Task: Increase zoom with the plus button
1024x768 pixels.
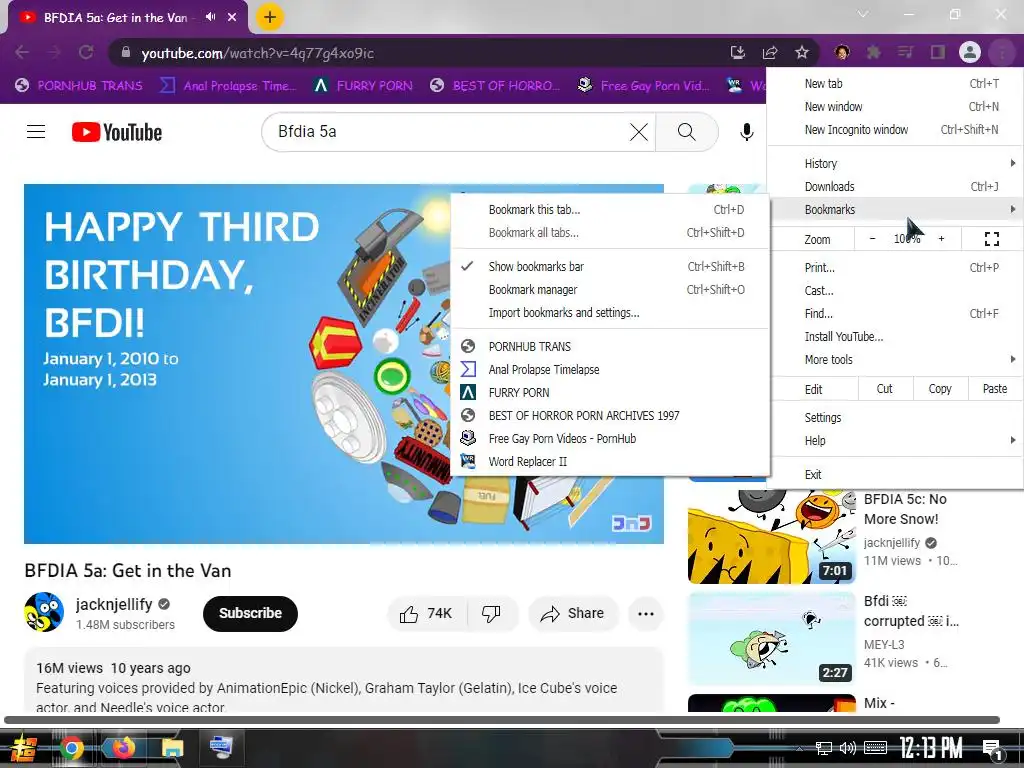Action: pyautogui.click(x=941, y=239)
